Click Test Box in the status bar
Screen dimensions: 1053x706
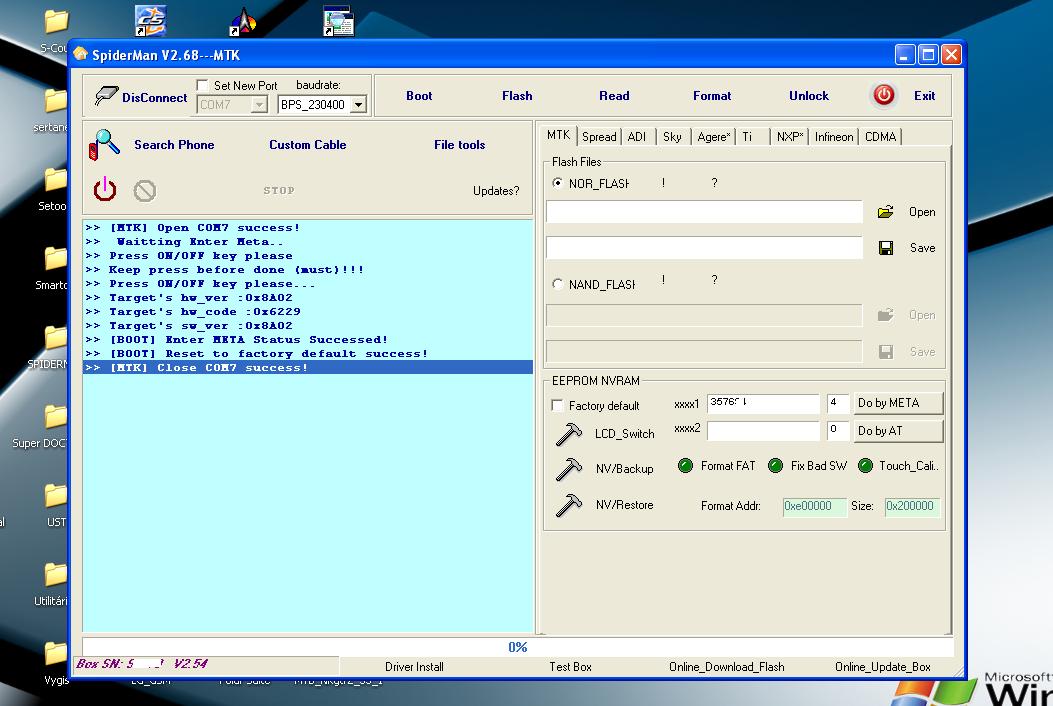[x=570, y=667]
